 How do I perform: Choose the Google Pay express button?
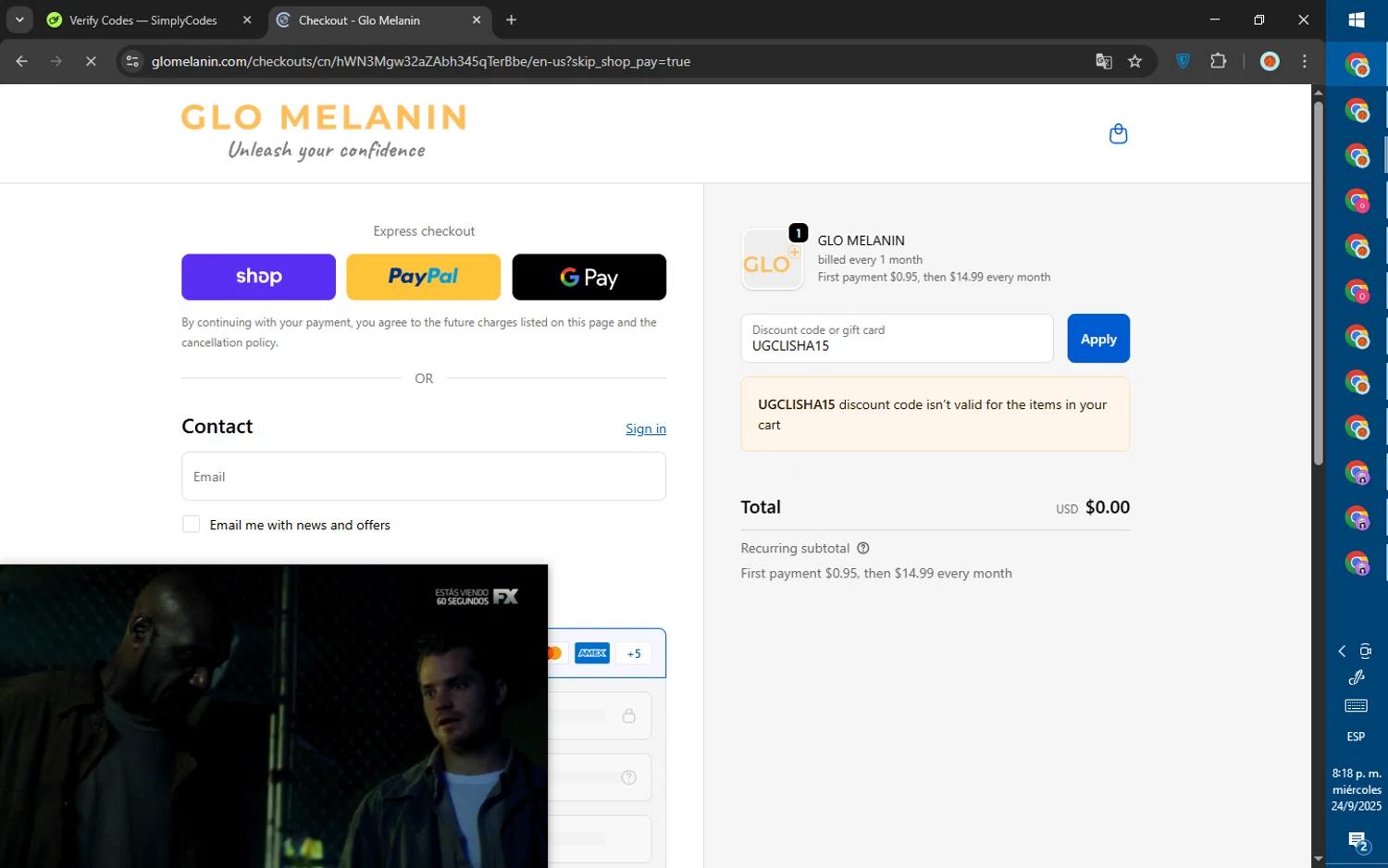click(589, 277)
